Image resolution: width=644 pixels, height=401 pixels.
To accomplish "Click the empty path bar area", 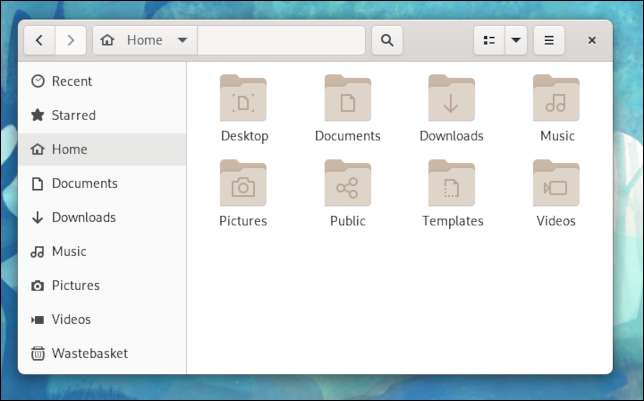I will pyautogui.click(x=281, y=40).
